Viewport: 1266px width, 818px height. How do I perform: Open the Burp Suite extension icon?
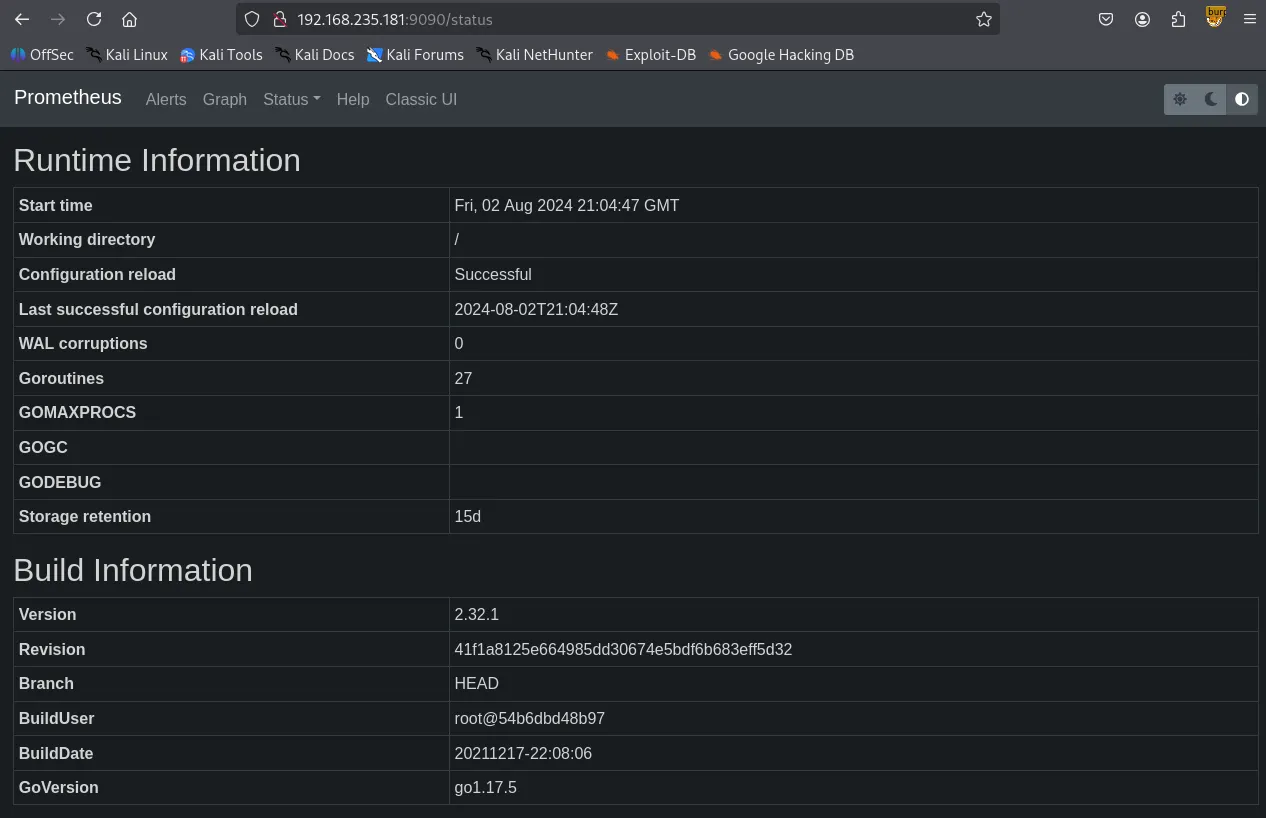[1215, 17]
